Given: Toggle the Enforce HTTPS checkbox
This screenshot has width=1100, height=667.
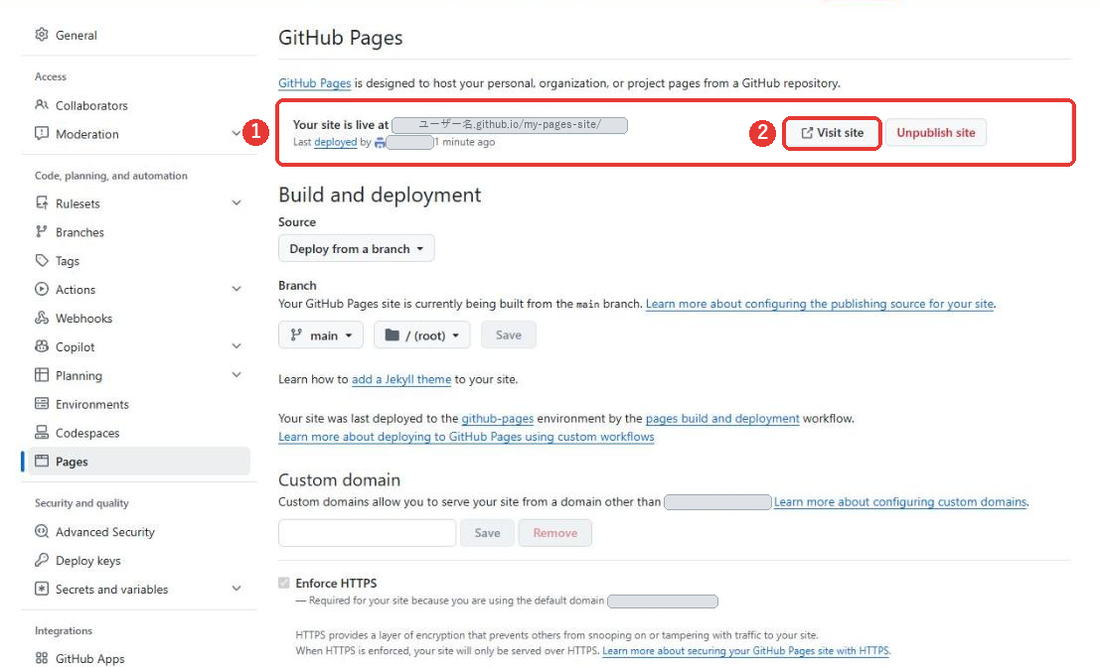Looking at the screenshot, I should [283, 583].
